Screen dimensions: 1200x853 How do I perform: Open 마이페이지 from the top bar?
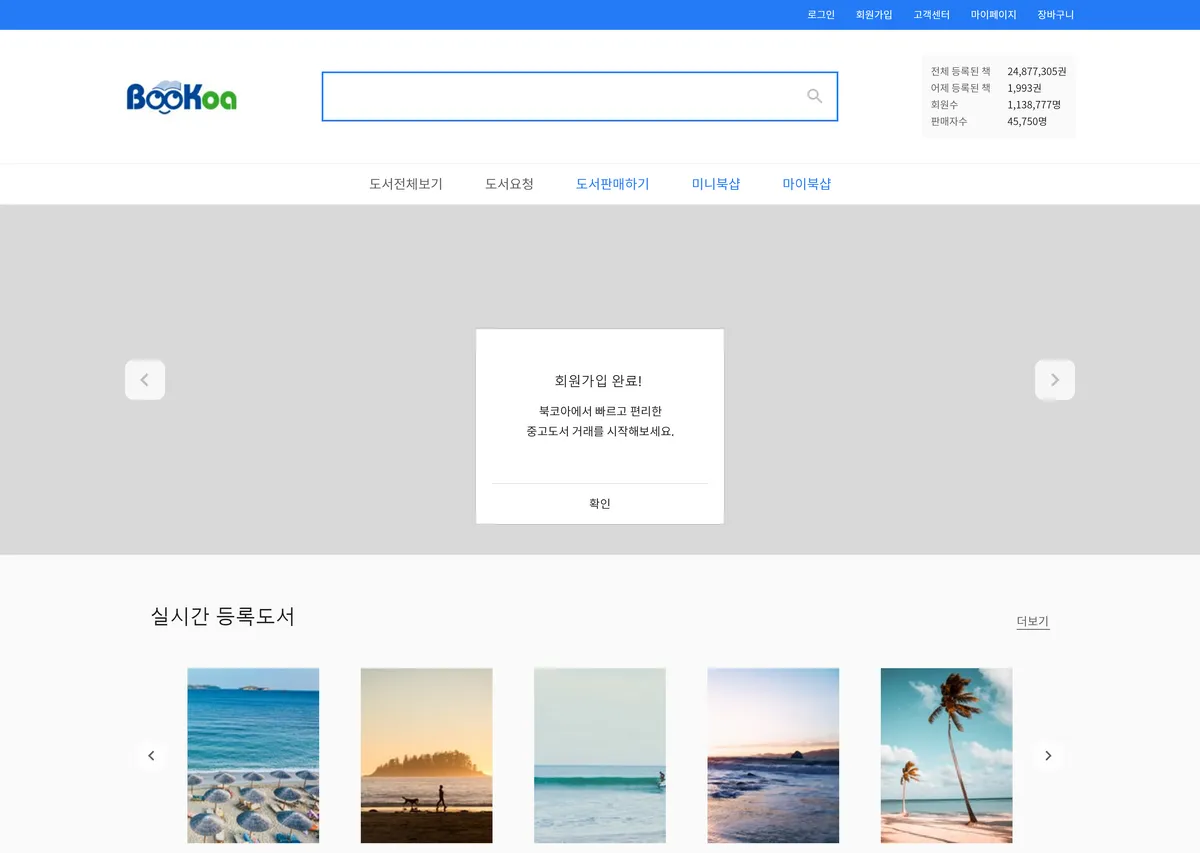pos(993,14)
